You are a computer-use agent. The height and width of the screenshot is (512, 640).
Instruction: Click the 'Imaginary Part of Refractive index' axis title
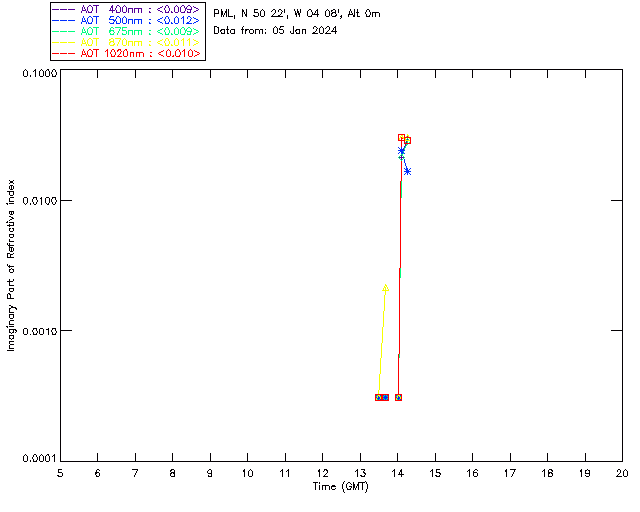(x=11, y=265)
